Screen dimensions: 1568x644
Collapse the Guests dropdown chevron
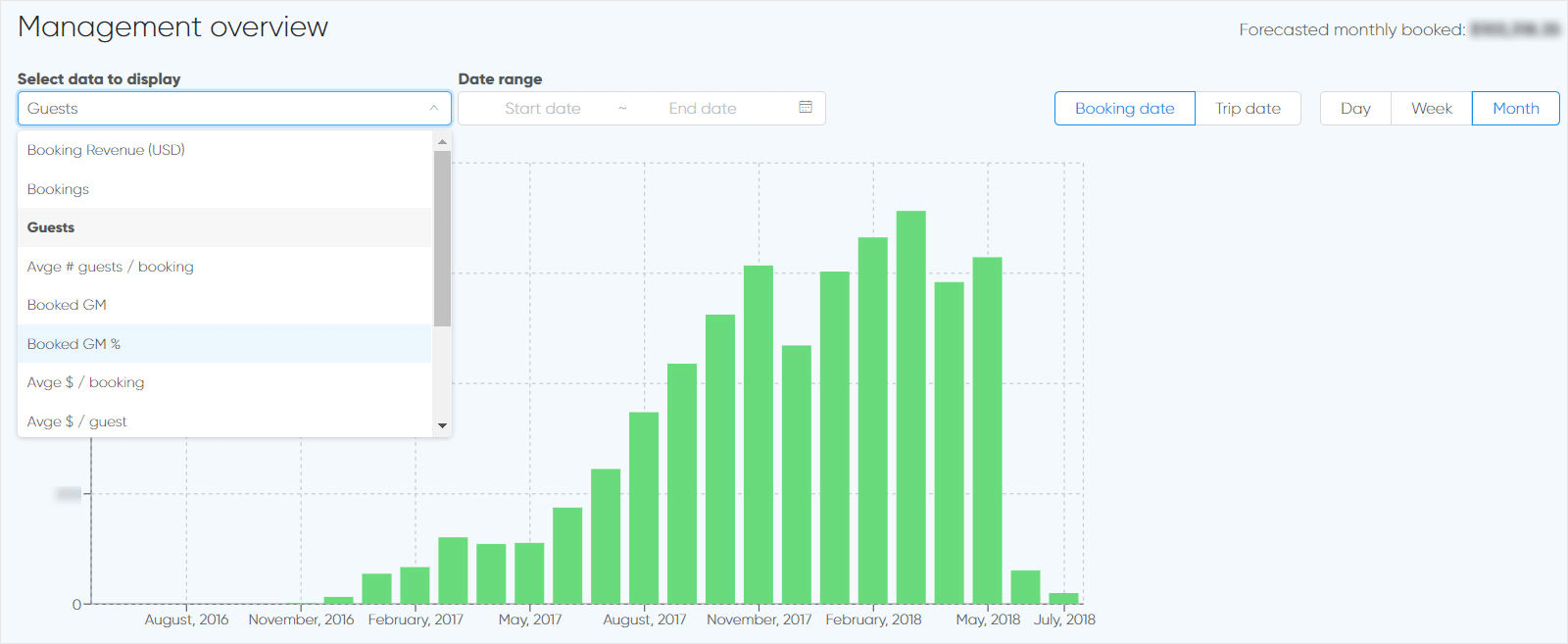434,108
